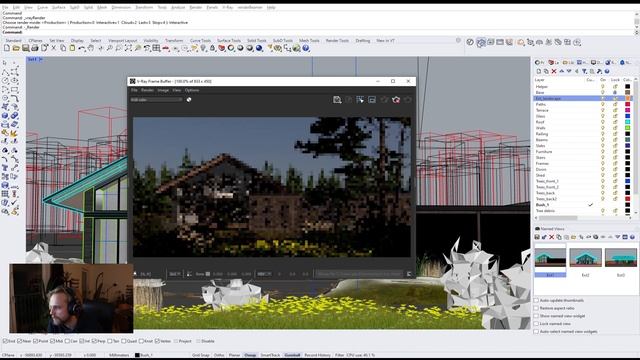Open the channel dropdown in Frame Buffer
Screen dimensions: 640x360
click(x=156, y=100)
